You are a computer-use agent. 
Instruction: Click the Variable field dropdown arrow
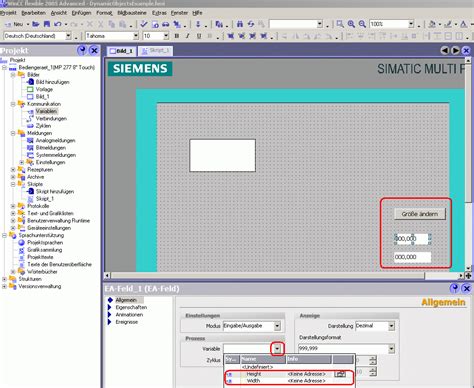[x=277, y=349]
